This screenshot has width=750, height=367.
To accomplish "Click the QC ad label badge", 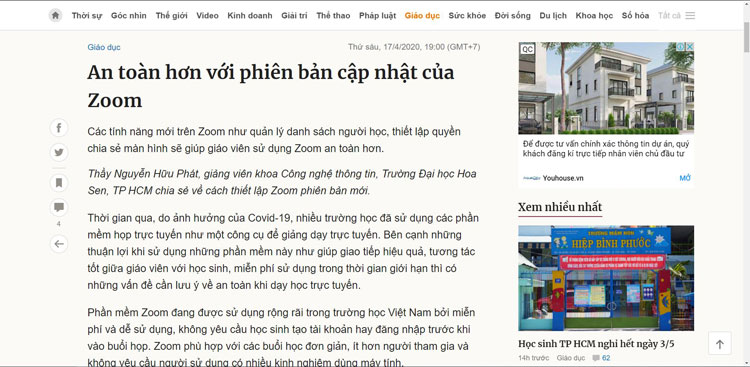I will pos(527,49).
